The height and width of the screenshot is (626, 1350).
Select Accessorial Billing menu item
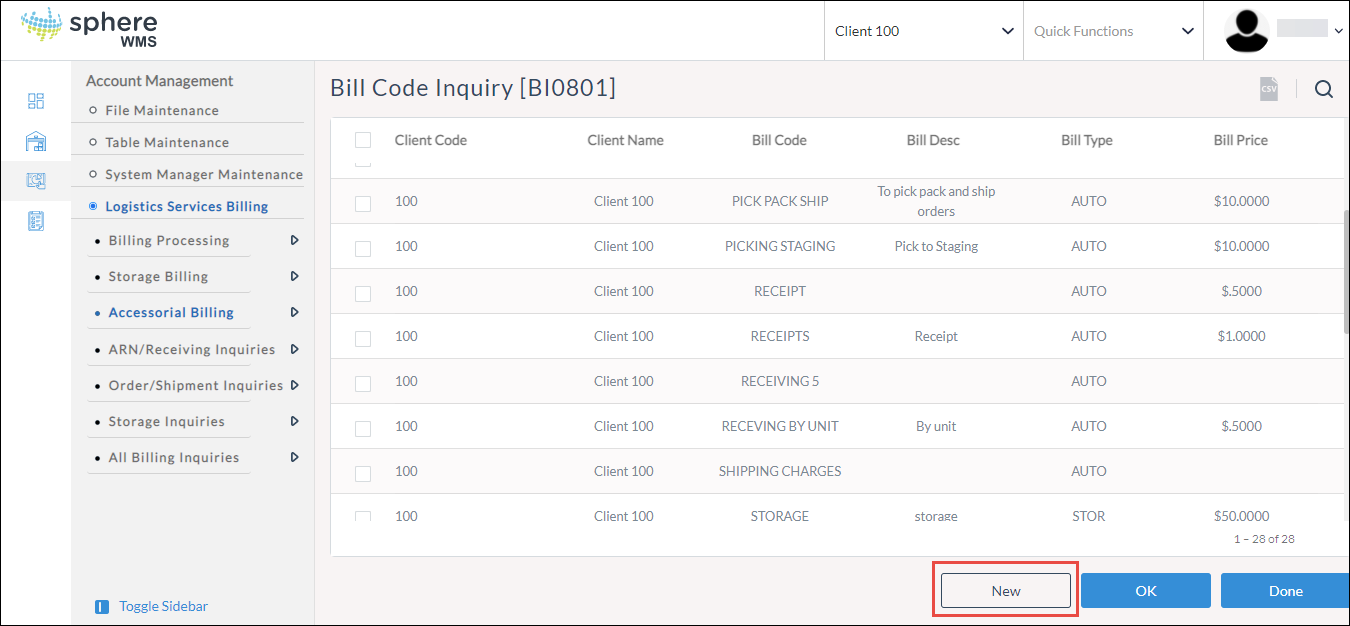pos(171,312)
